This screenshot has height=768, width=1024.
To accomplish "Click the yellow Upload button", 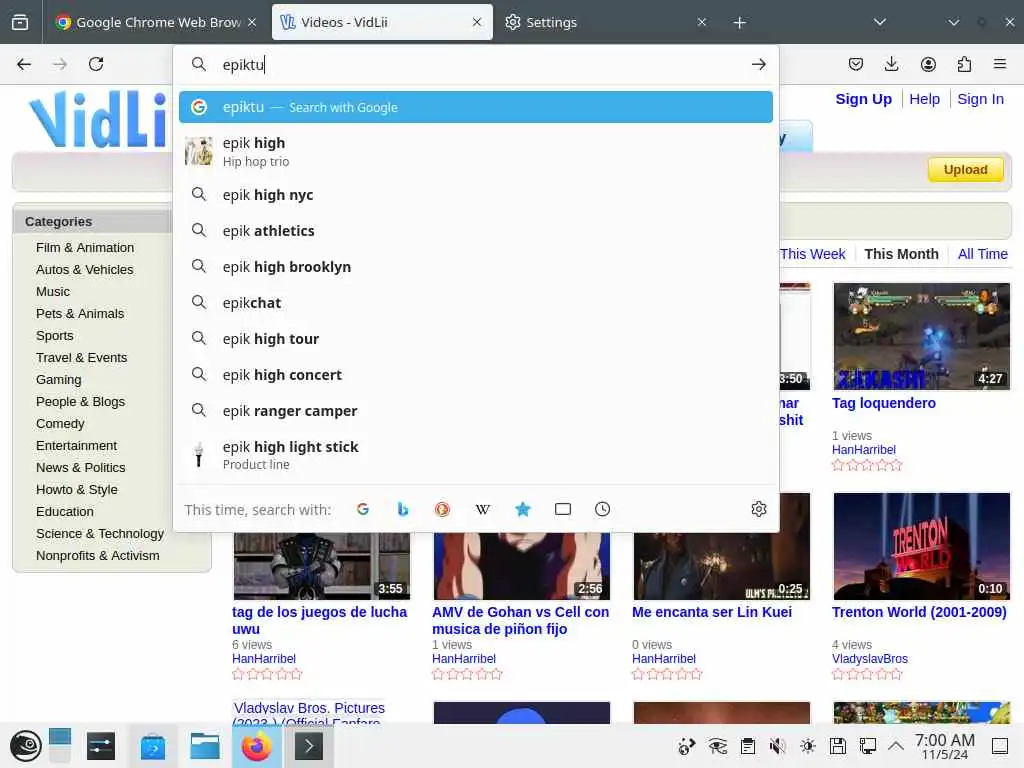I will (x=965, y=170).
